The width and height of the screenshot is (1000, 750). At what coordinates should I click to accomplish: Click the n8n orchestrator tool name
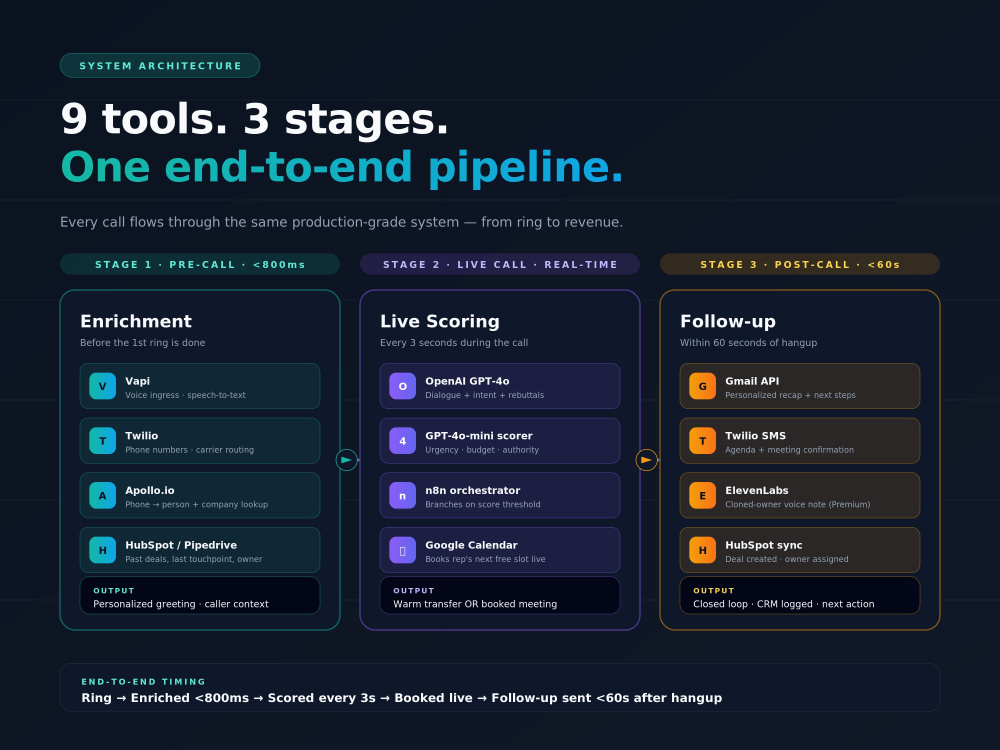click(473, 490)
